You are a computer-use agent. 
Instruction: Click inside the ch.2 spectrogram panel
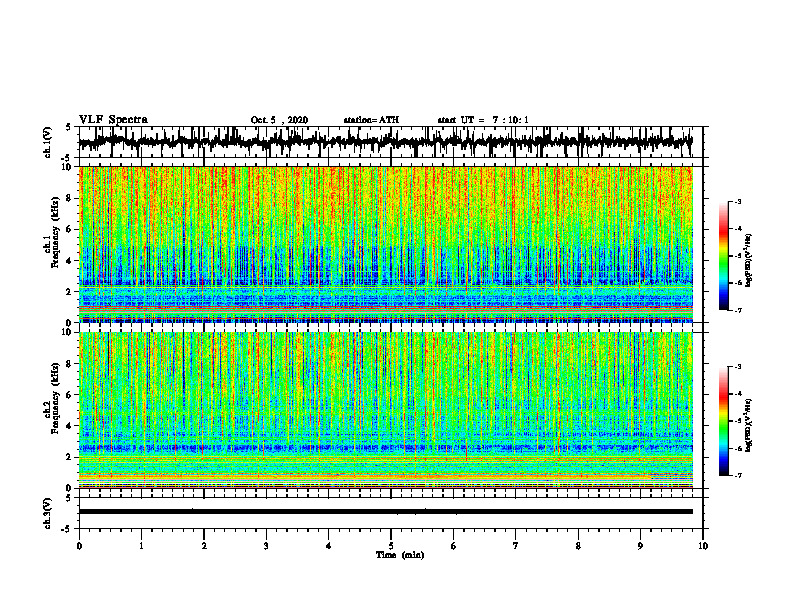coord(385,410)
